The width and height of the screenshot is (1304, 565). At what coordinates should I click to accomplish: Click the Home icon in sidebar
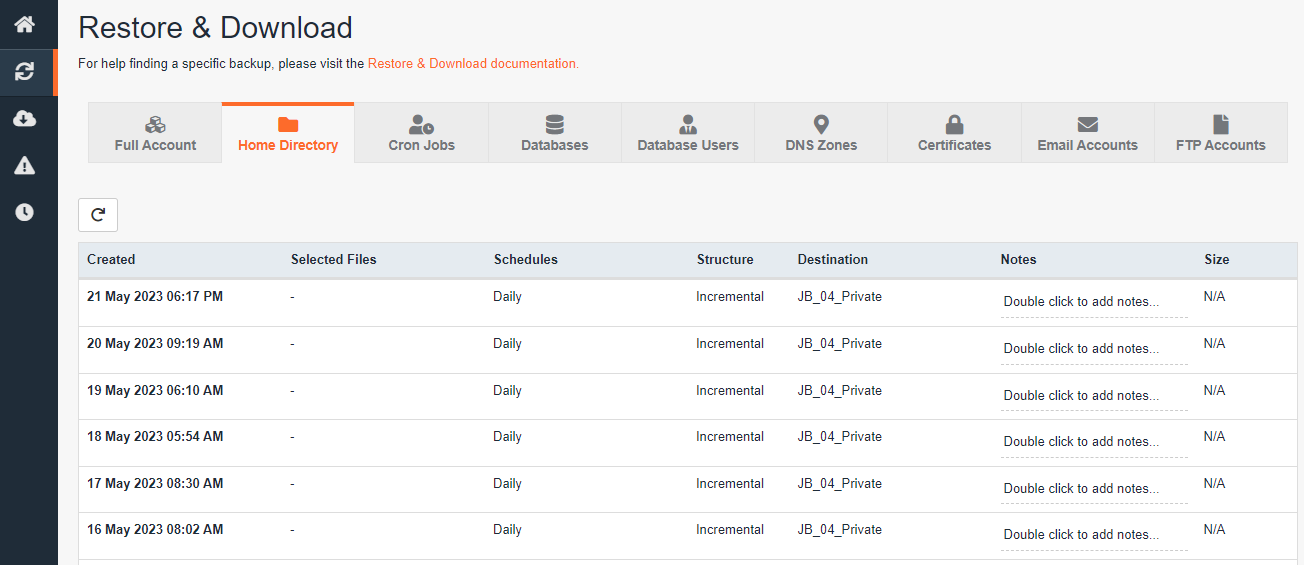(x=25, y=25)
